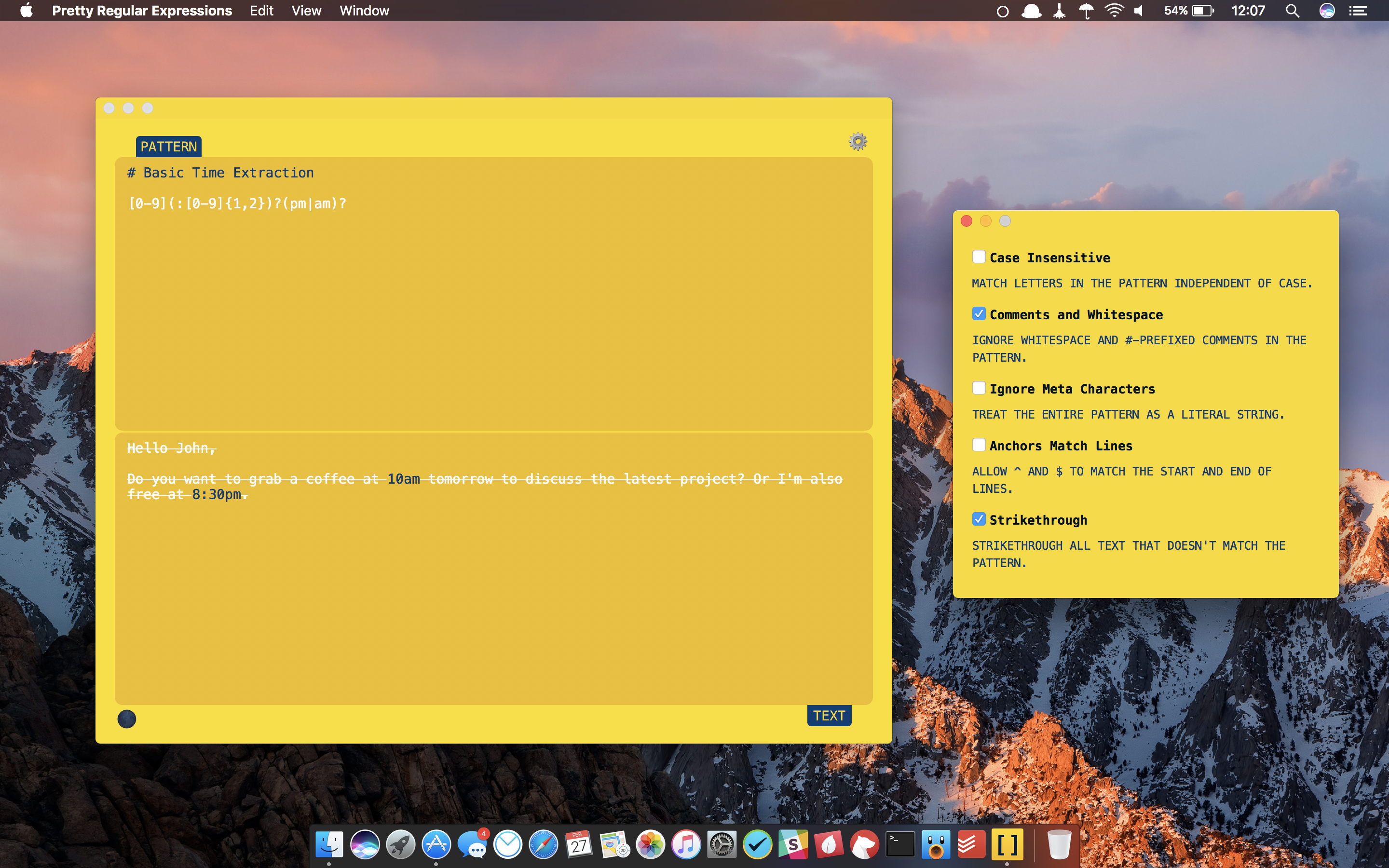
Task: Open settings with the gear icon
Action: [858, 141]
